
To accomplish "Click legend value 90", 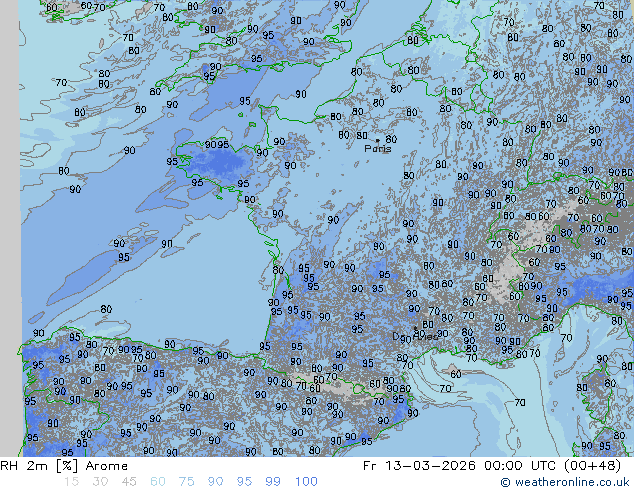I will 215,482.
